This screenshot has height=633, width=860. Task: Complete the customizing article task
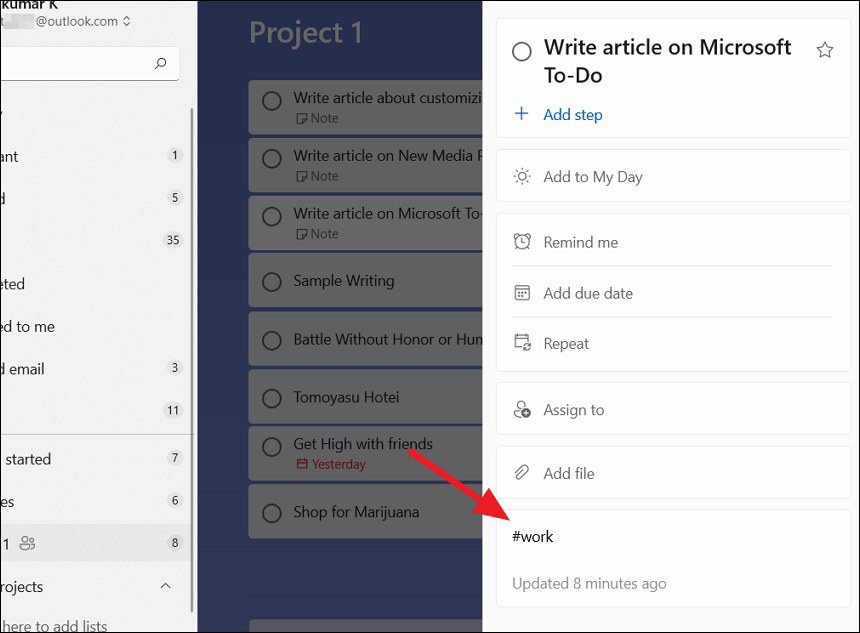tap(271, 100)
